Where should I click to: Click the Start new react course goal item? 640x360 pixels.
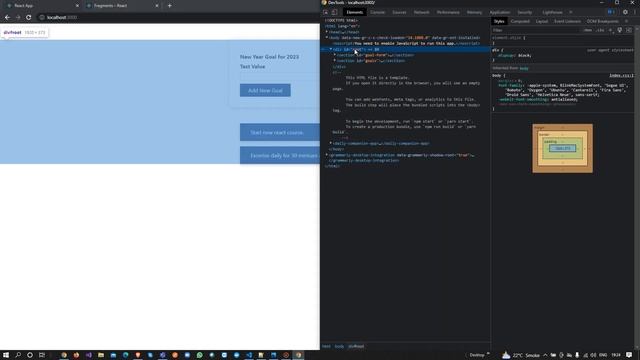click(280, 132)
